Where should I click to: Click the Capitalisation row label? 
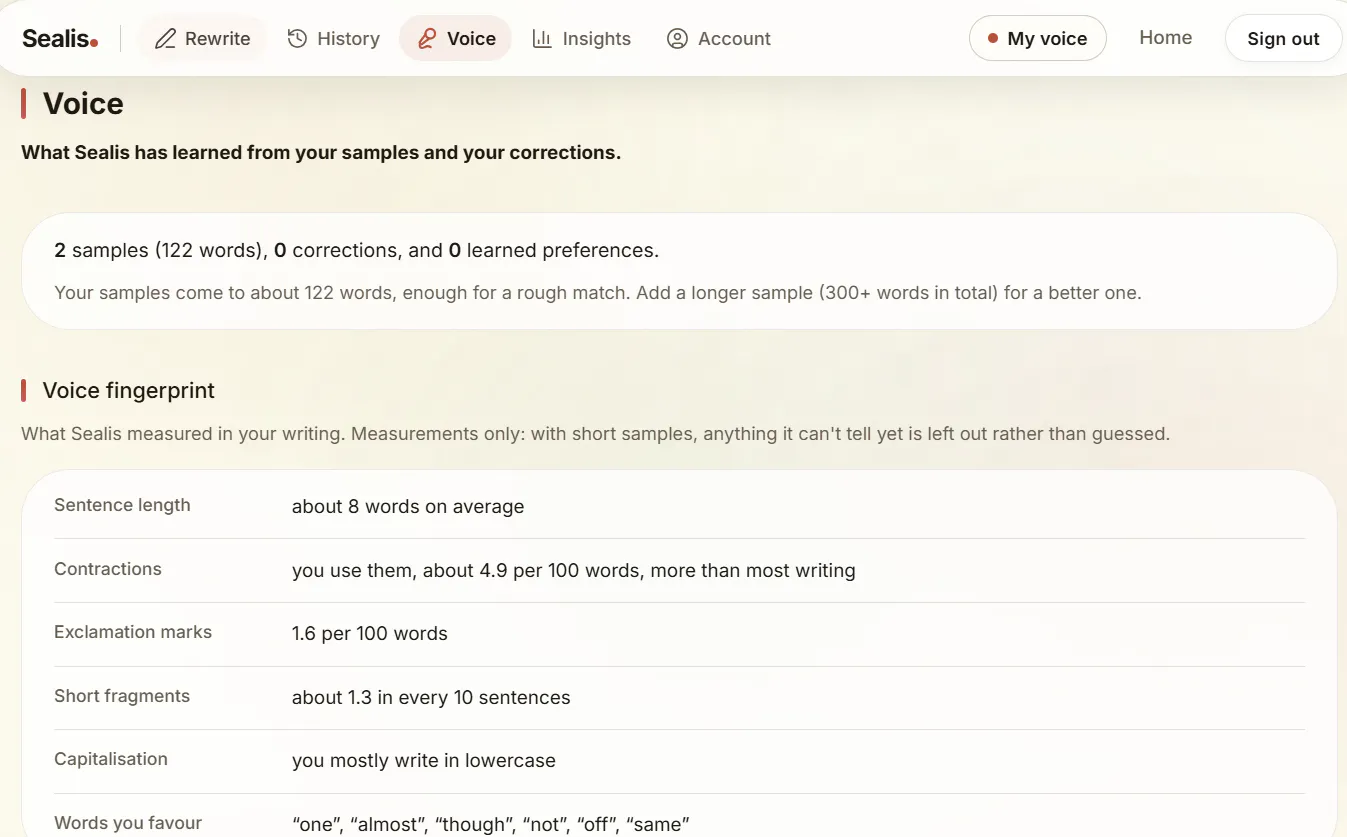click(x=111, y=759)
